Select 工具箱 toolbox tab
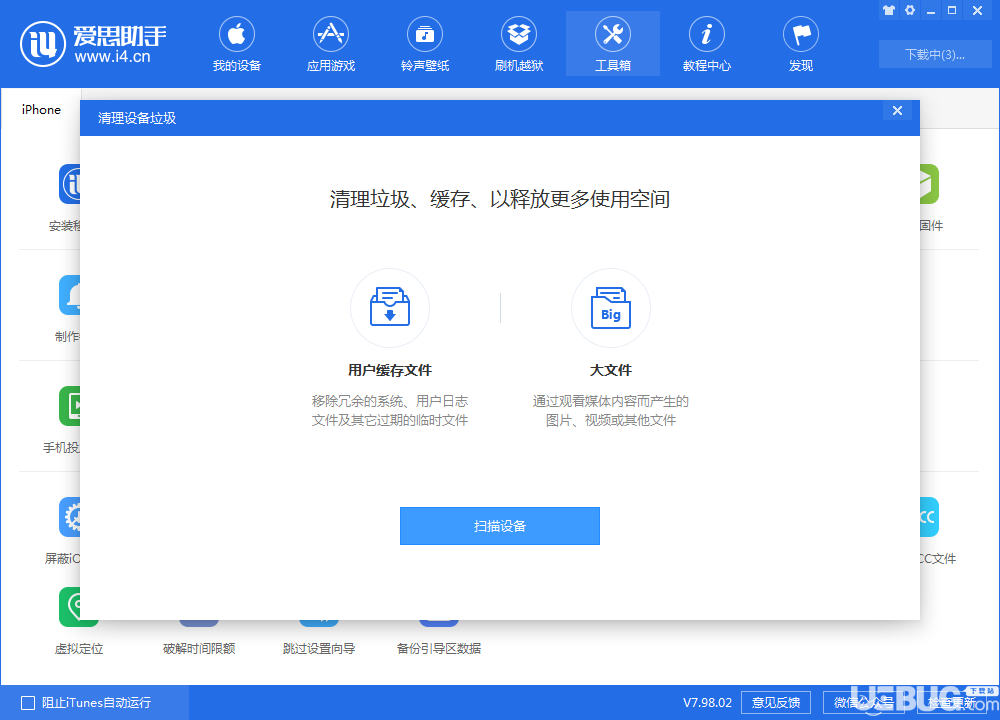 (613, 44)
